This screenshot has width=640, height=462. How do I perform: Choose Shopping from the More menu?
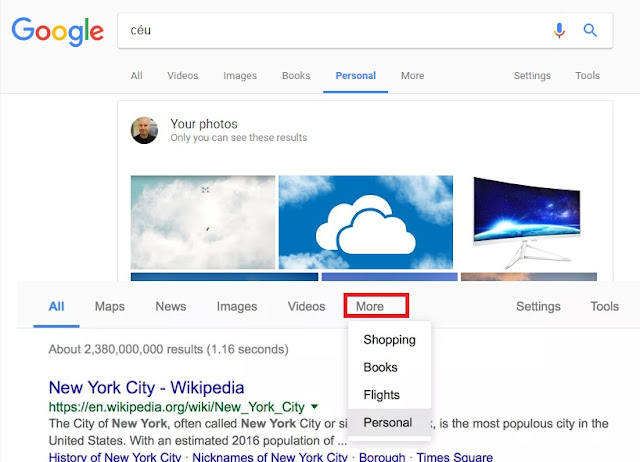coord(389,340)
